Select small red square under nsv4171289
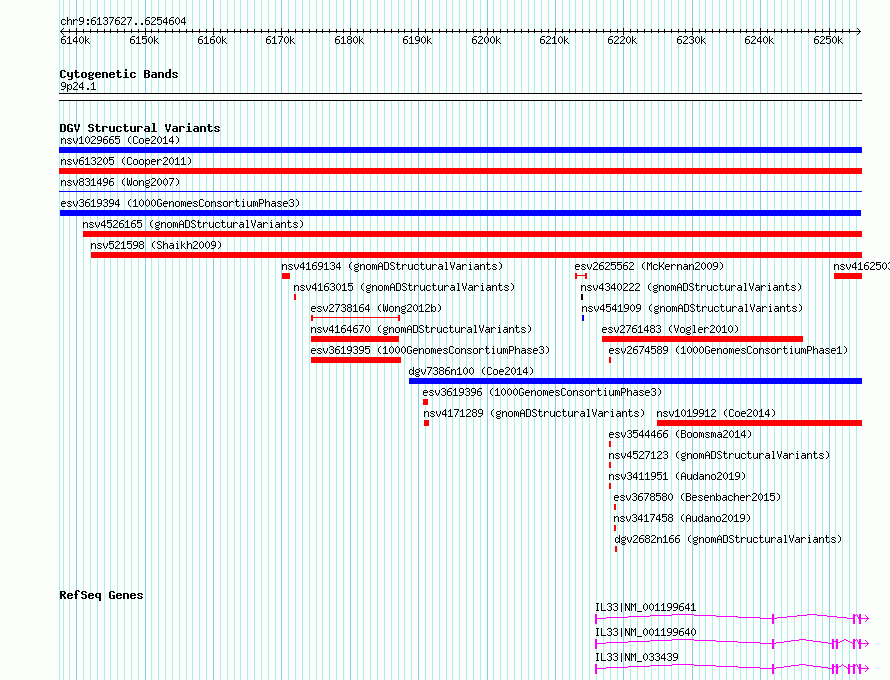 426,423
